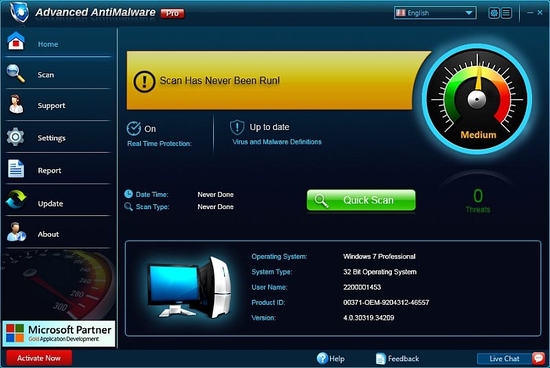
Task: Click the shield logo in the title bar
Action: [x=19, y=12]
